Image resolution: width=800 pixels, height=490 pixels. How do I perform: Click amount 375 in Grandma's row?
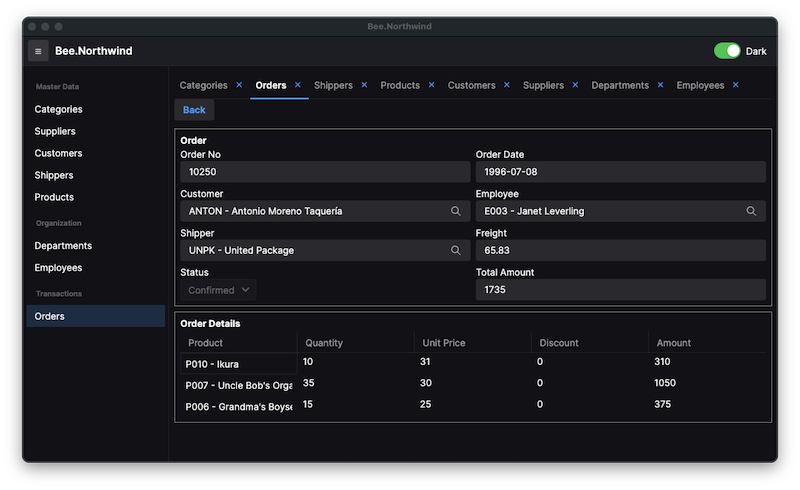click(x=662, y=404)
